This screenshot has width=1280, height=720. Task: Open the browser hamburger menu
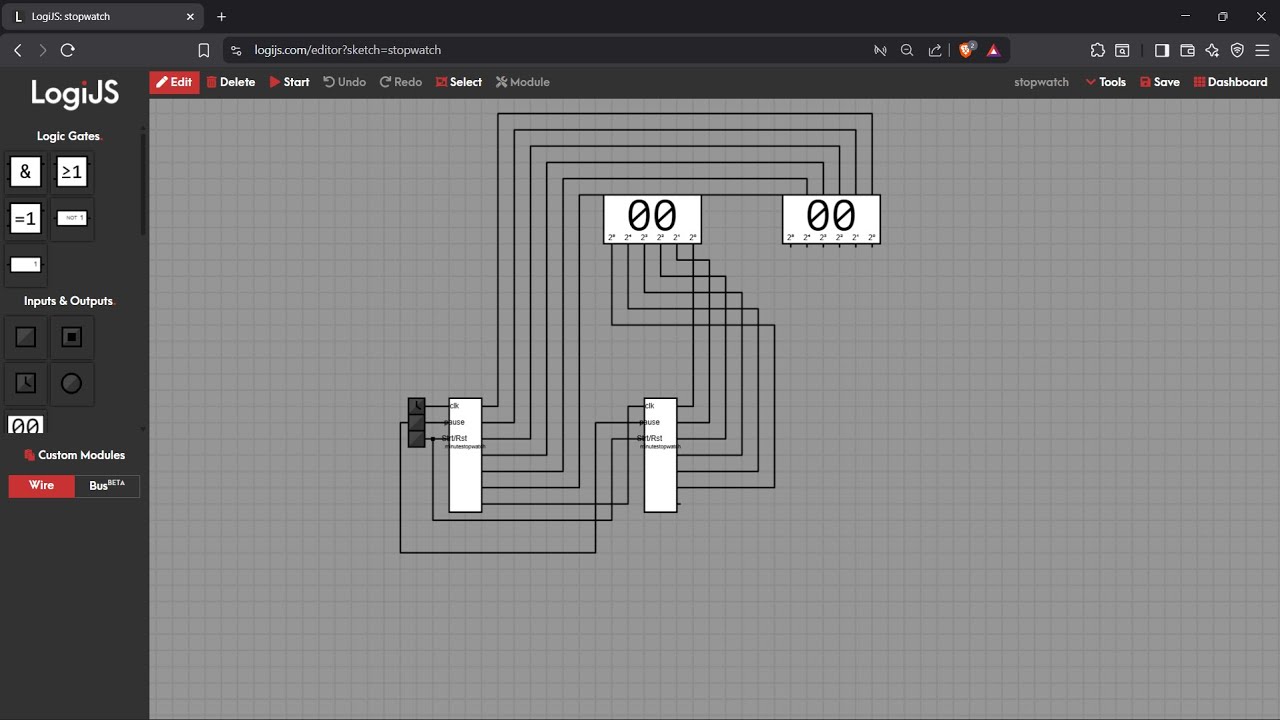click(x=1263, y=50)
